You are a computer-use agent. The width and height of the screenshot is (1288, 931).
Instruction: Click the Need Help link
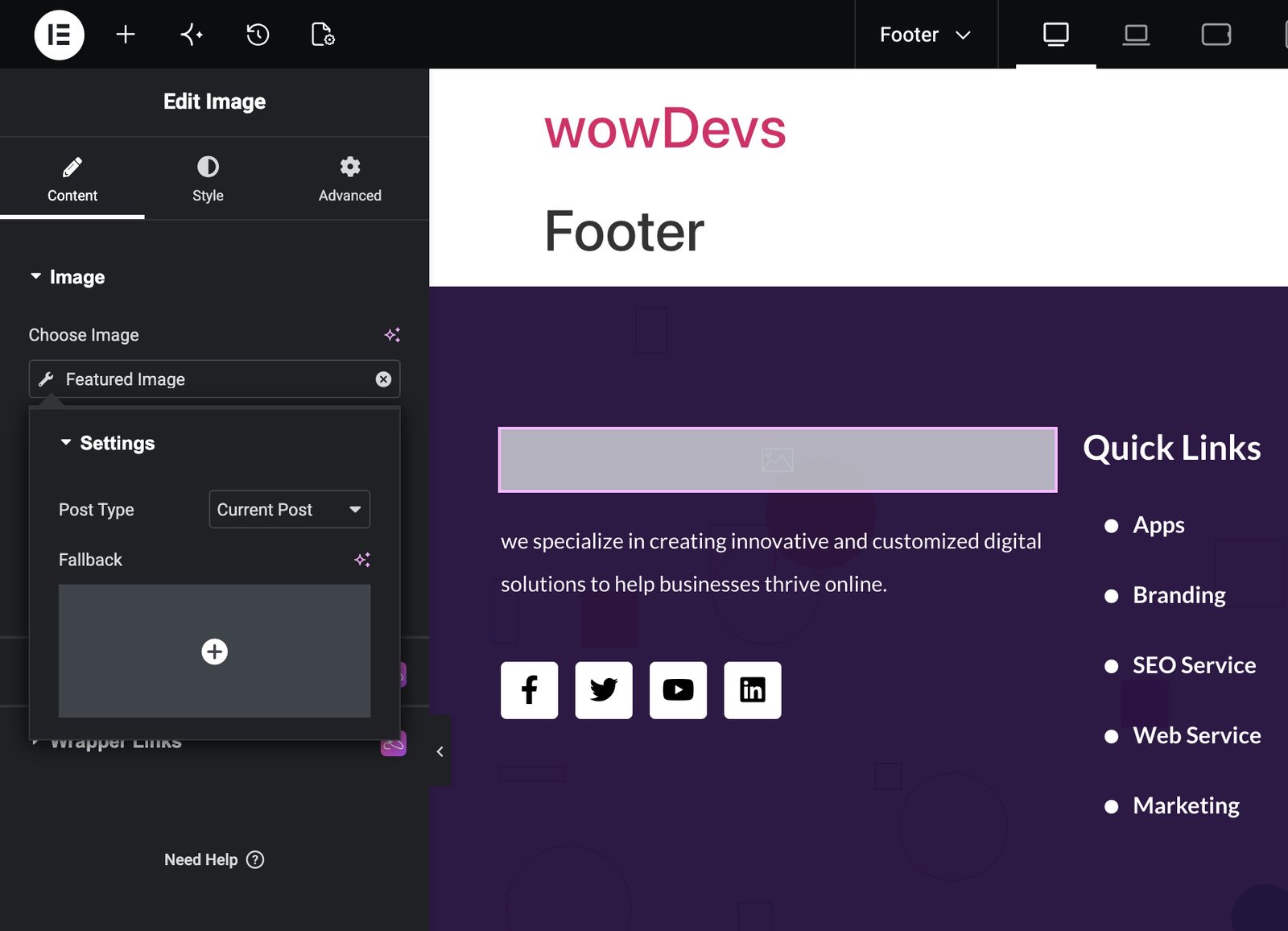[214, 860]
